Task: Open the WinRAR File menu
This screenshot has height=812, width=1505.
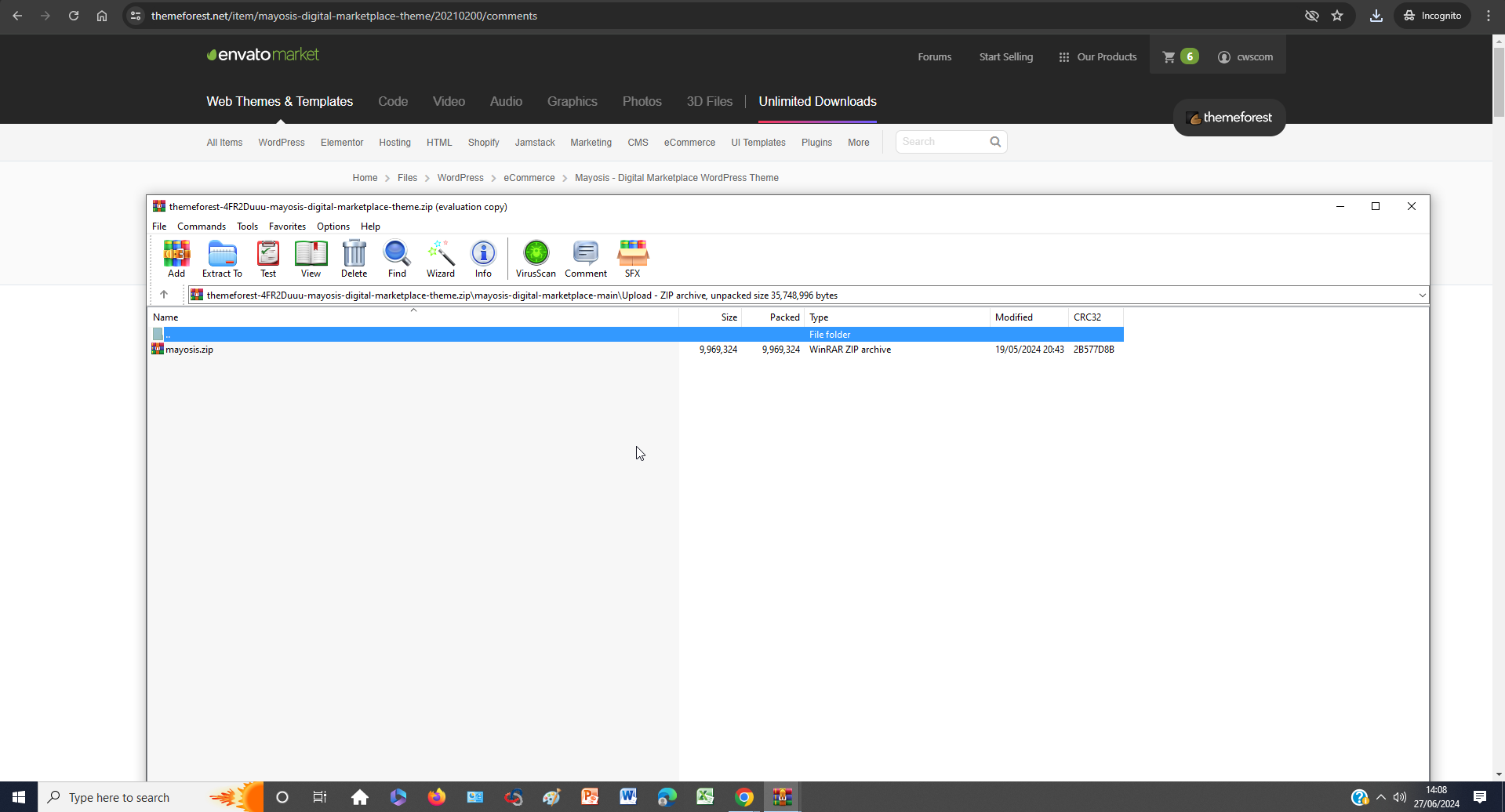Action: 159,227
